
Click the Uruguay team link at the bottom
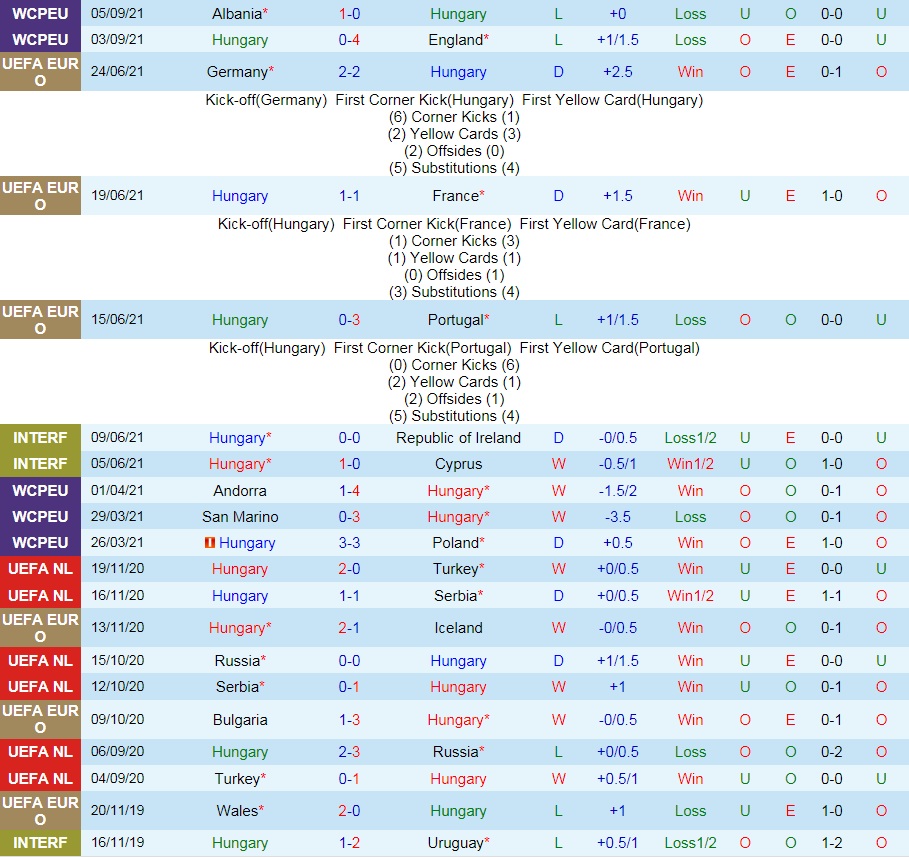click(457, 843)
